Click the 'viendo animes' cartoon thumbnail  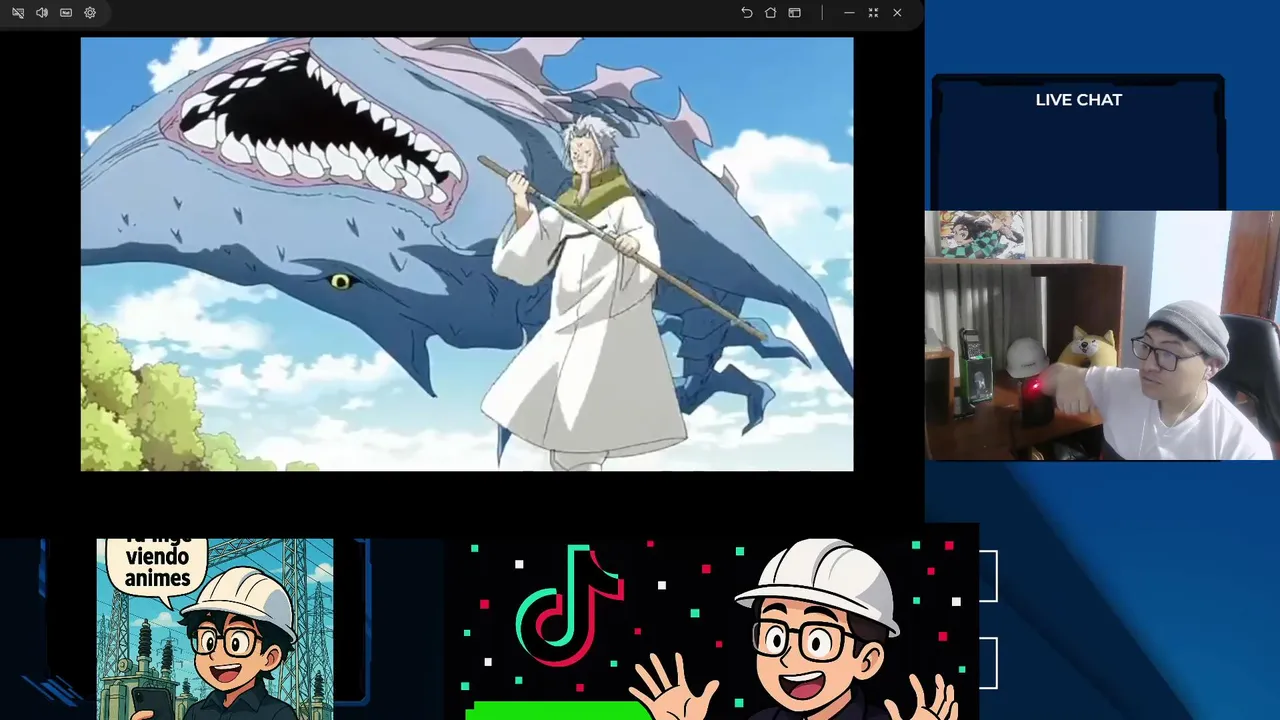pyautogui.click(x=215, y=629)
